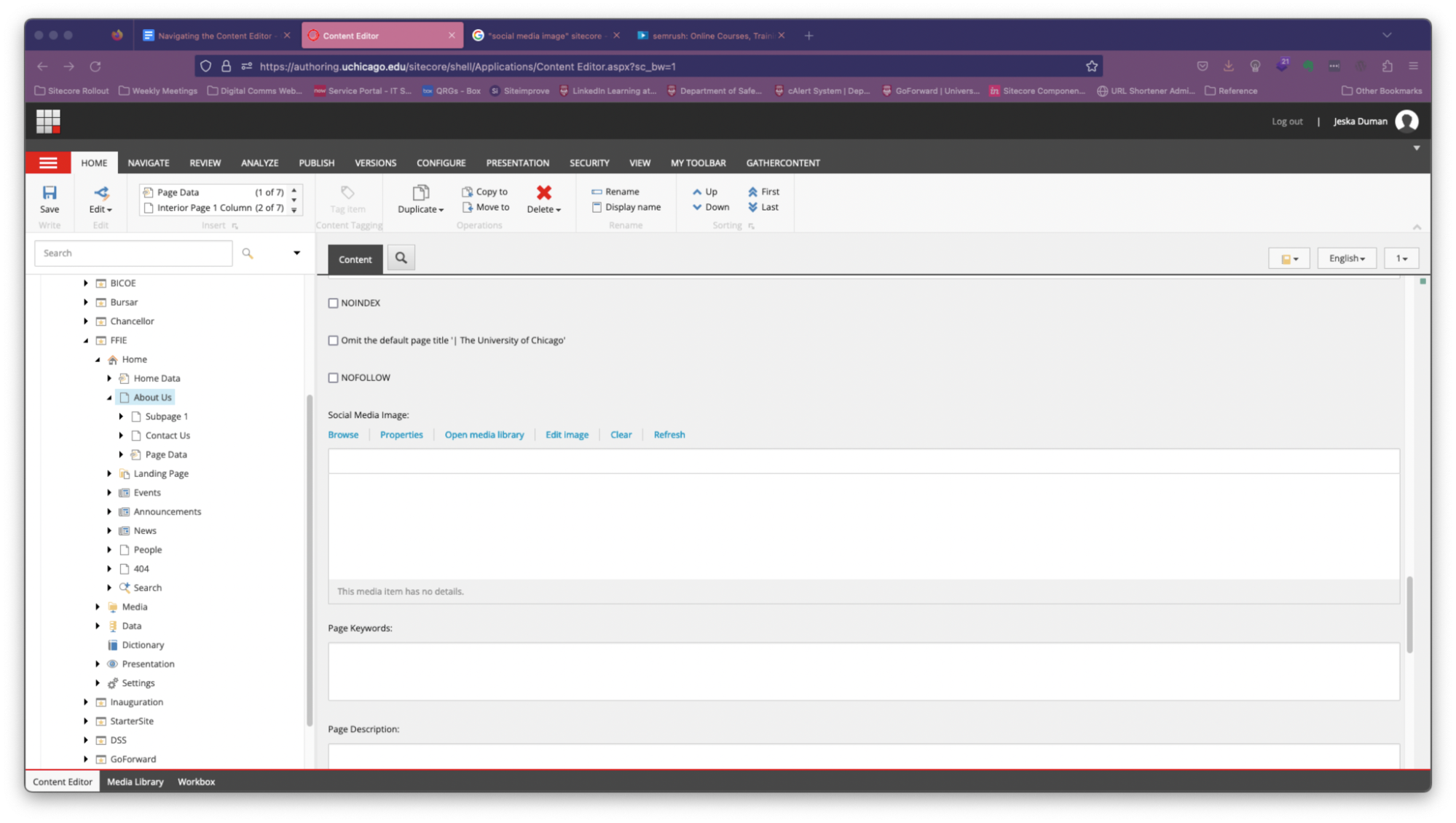This screenshot has width=1456, height=823.
Task: Open the browser application menu
Action: (1413, 66)
